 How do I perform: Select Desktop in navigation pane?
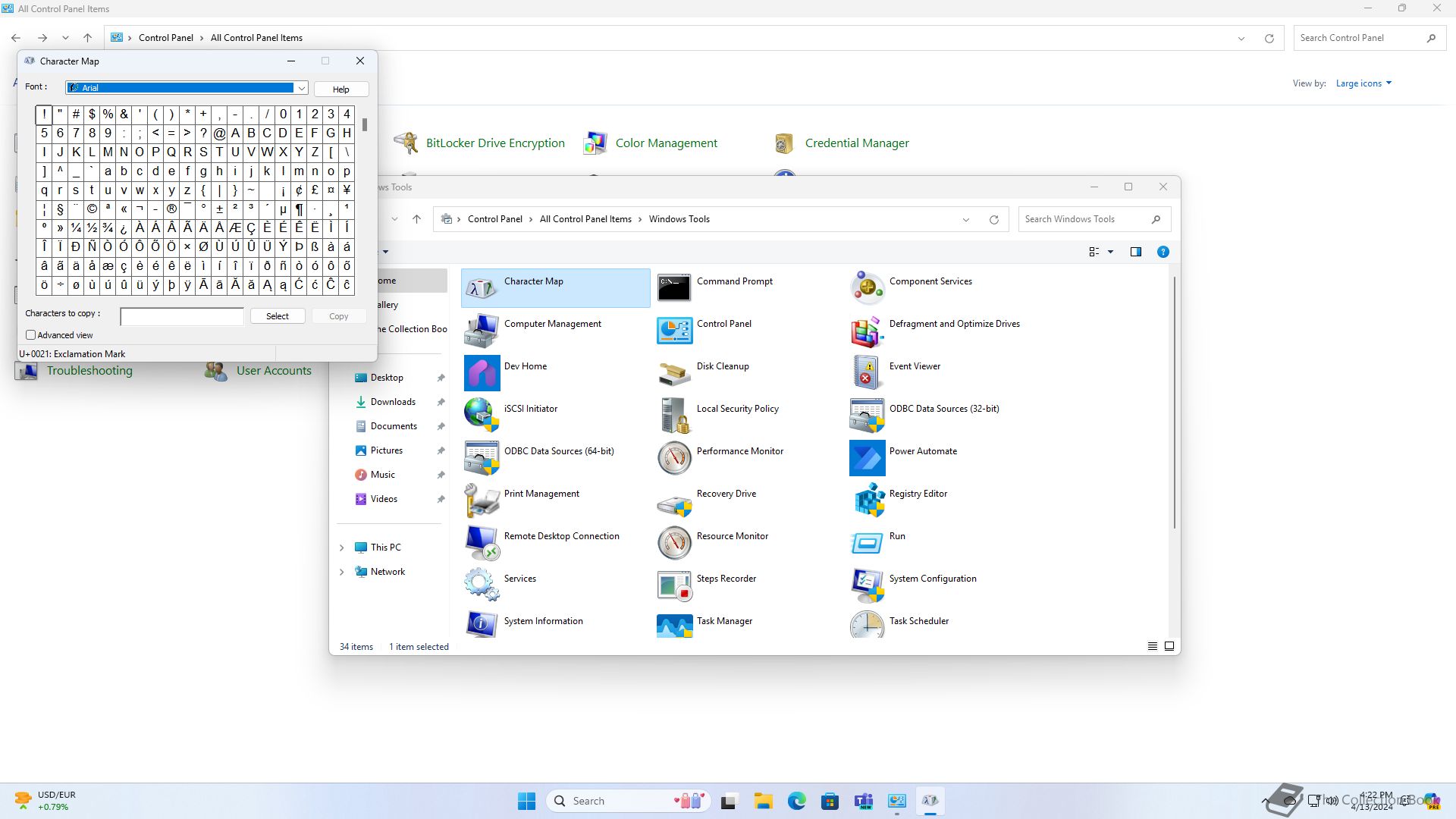(387, 378)
